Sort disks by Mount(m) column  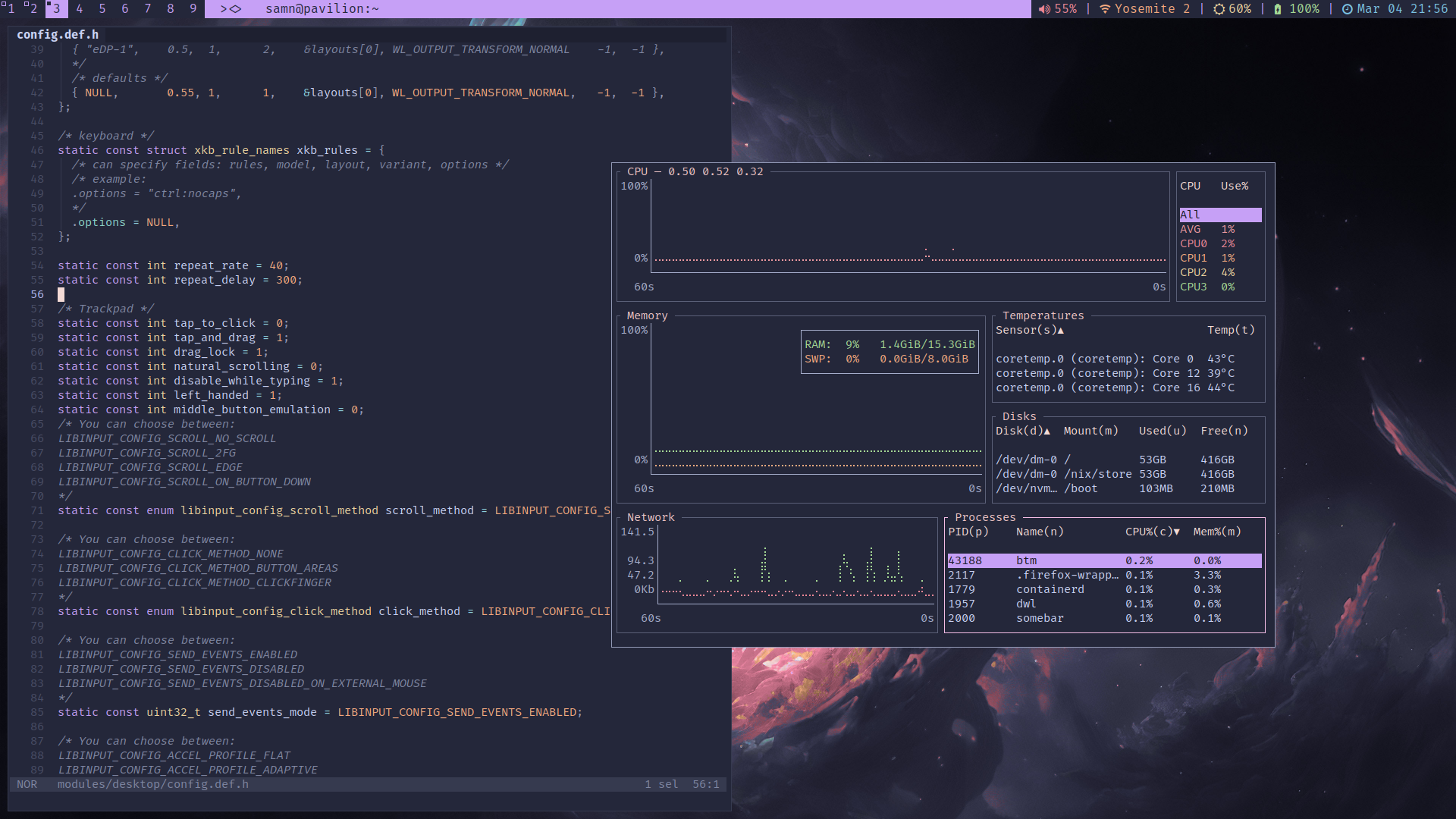[x=1090, y=431]
